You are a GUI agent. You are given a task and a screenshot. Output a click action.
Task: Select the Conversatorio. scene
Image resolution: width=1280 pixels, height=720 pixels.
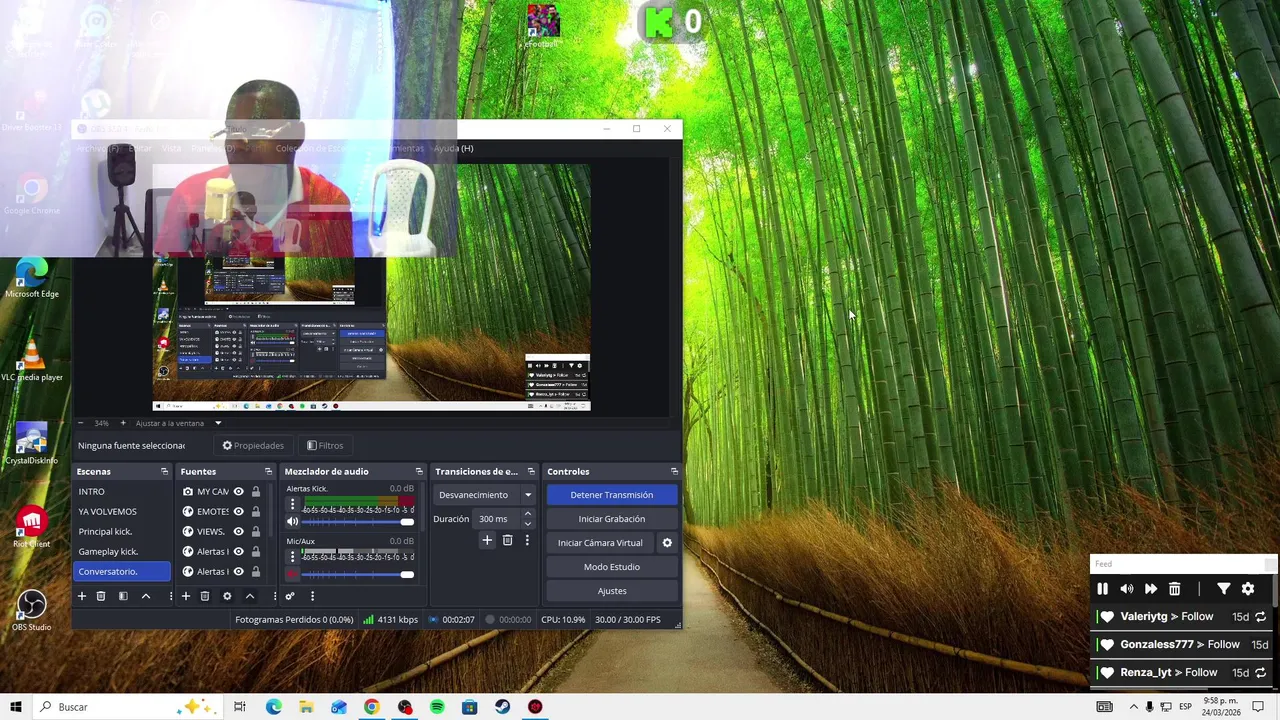click(x=123, y=572)
